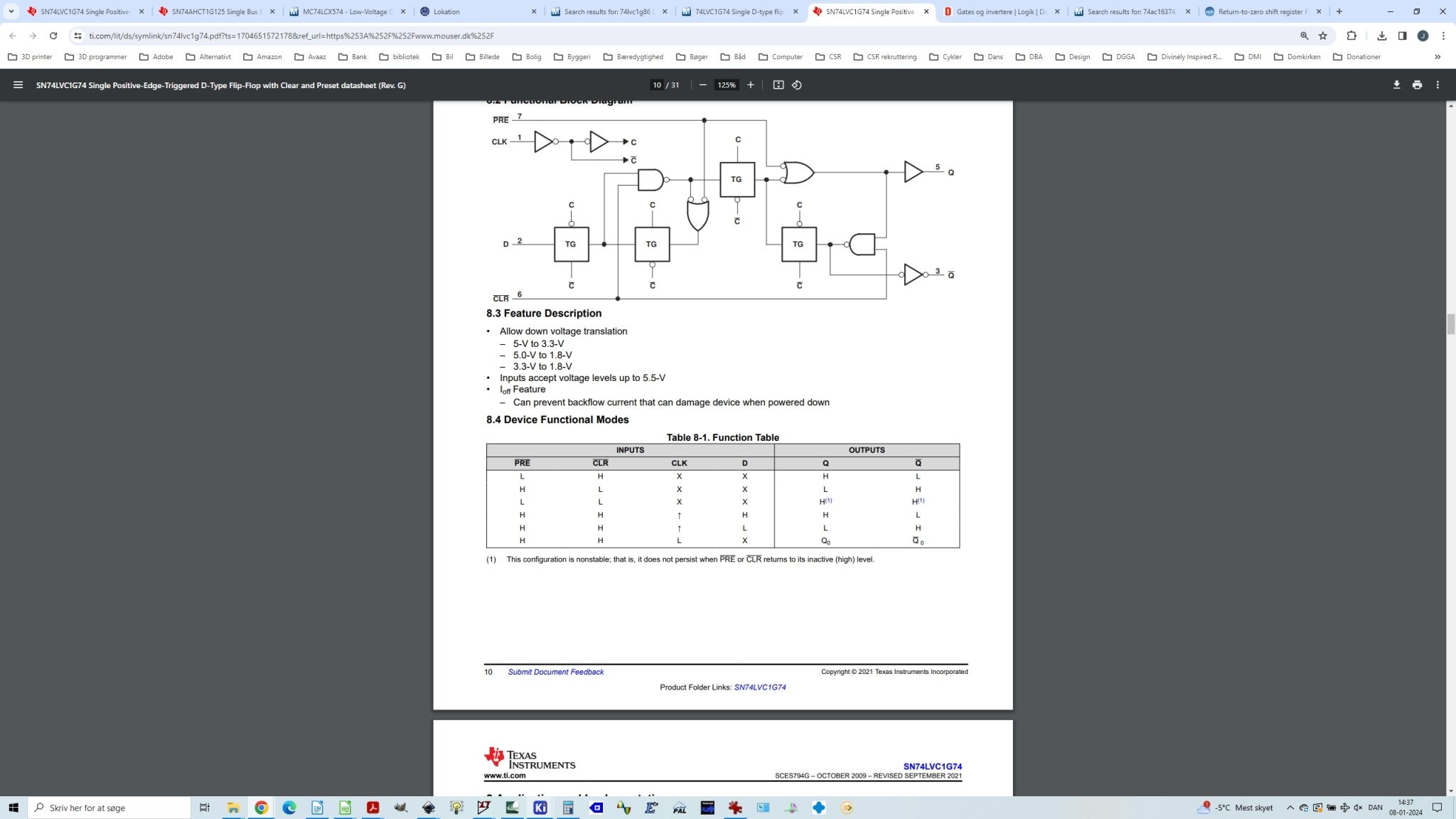Open PDF viewer more actions menu
The image size is (1456, 819).
click(1438, 85)
